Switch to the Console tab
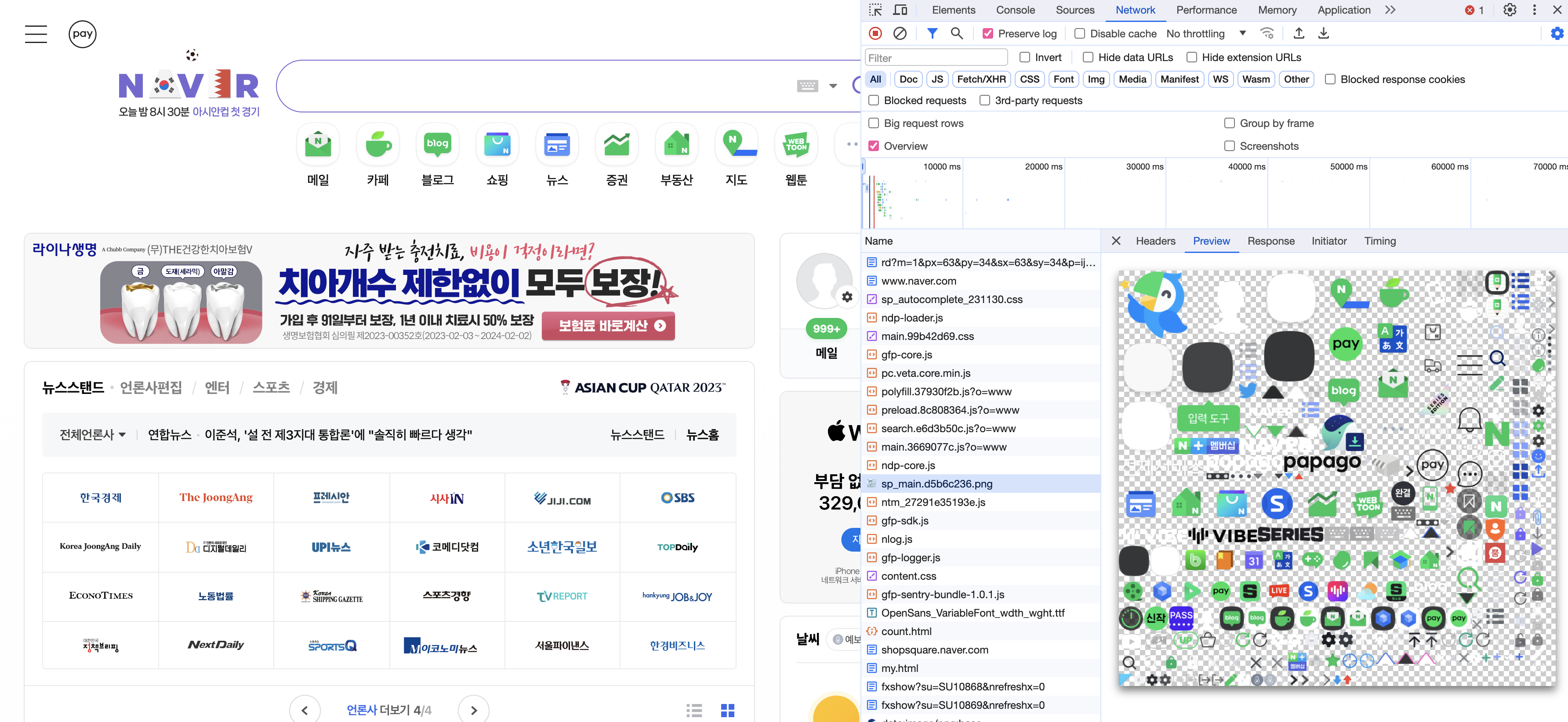This screenshot has width=1568, height=722. [1015, 10]
